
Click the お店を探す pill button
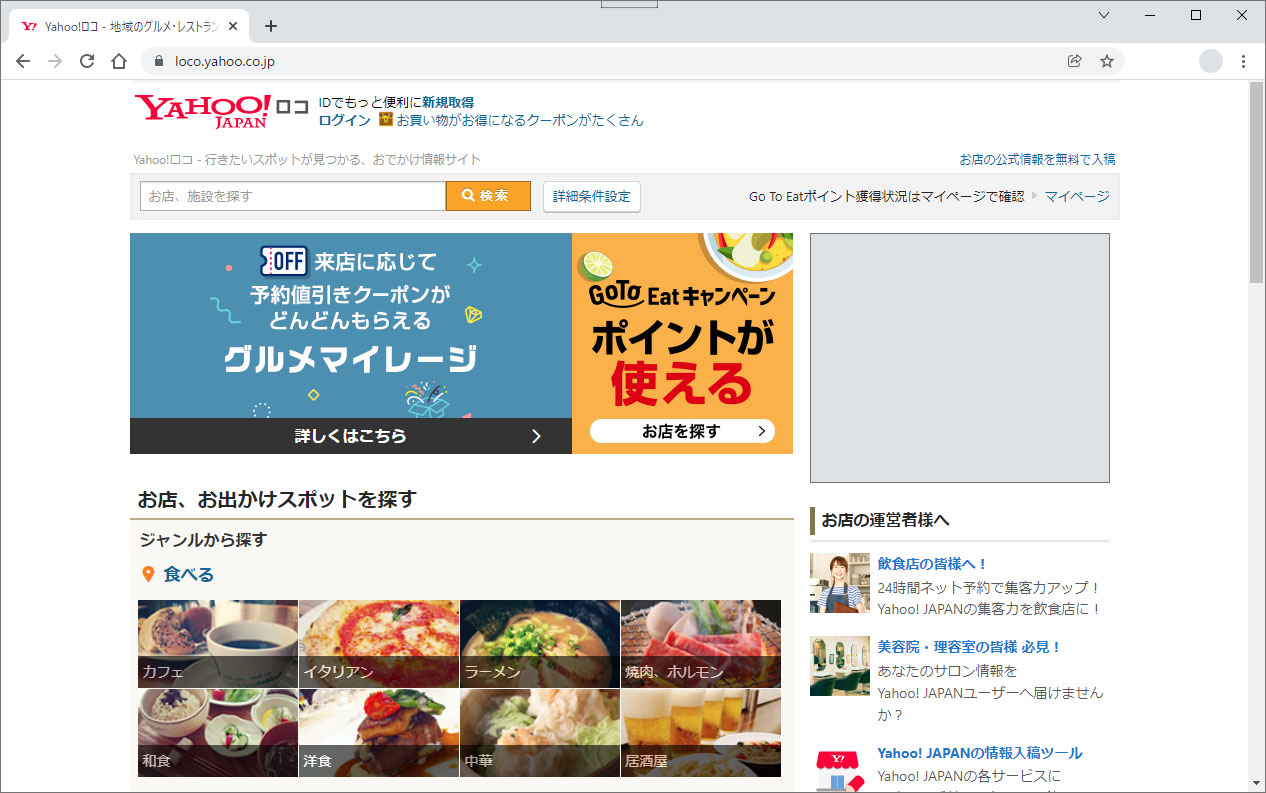click(682, 431)
